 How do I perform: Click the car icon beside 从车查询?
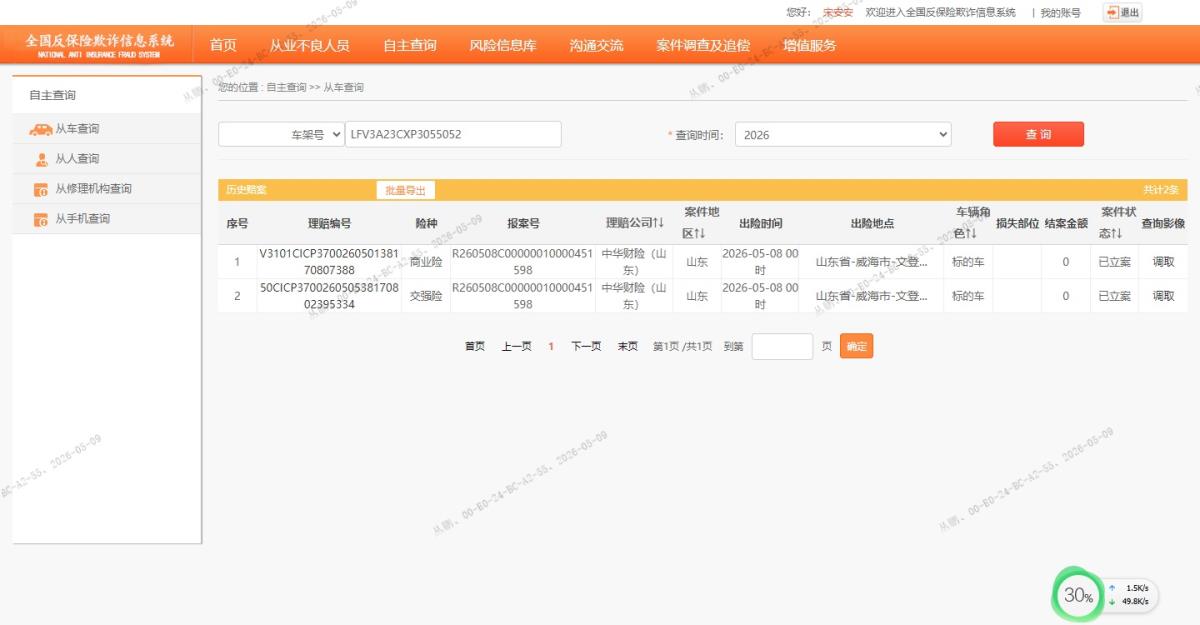[41, 129]
